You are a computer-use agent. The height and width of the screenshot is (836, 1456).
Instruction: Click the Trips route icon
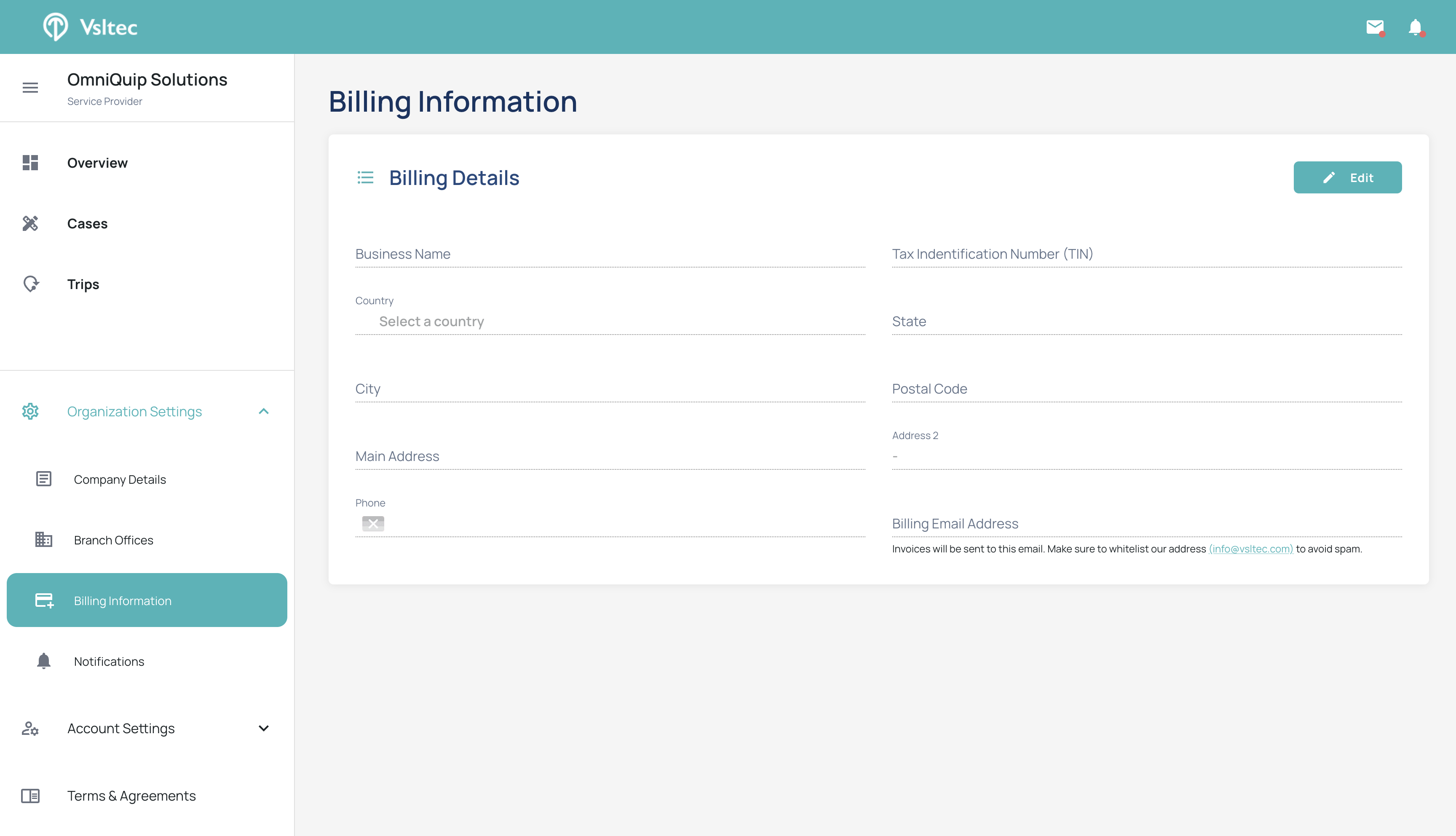point(30,284)
